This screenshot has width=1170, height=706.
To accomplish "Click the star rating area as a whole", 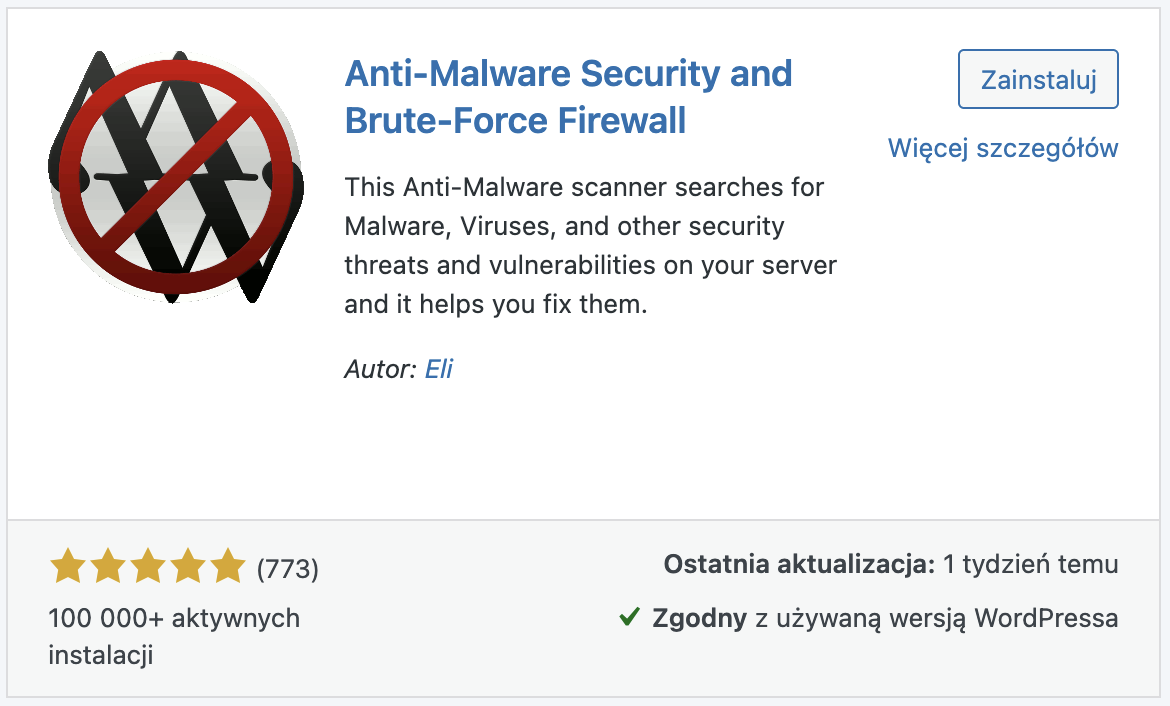I will [146, 566].
